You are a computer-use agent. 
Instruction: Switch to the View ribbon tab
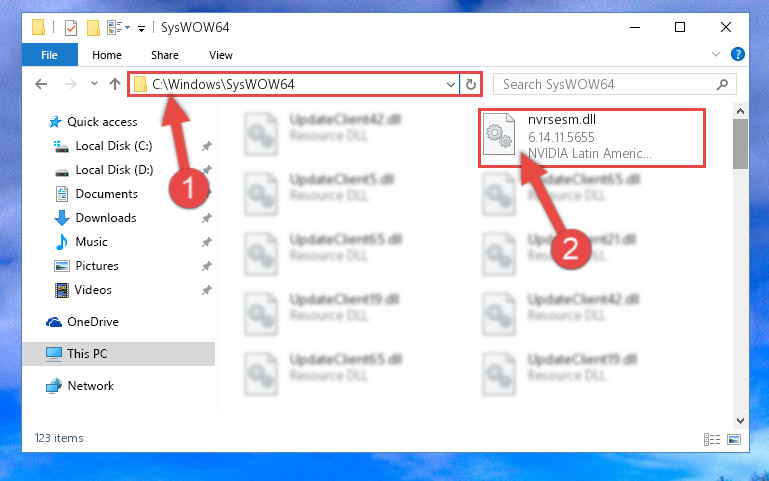point(221,55)
